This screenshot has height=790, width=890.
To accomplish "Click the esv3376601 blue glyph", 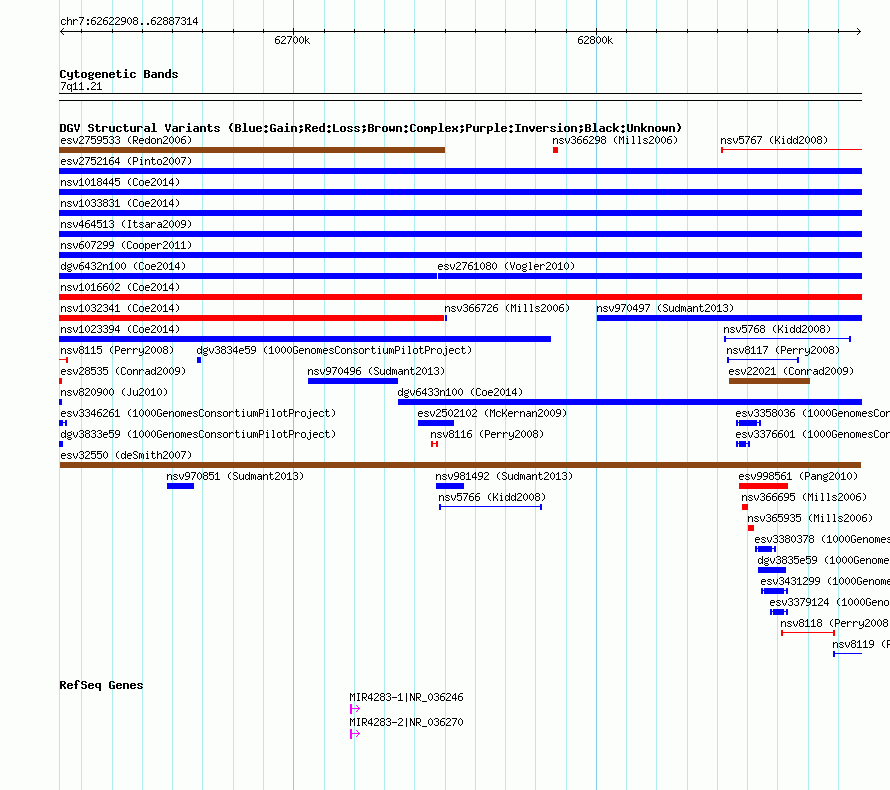I will (x=742, y=444).
